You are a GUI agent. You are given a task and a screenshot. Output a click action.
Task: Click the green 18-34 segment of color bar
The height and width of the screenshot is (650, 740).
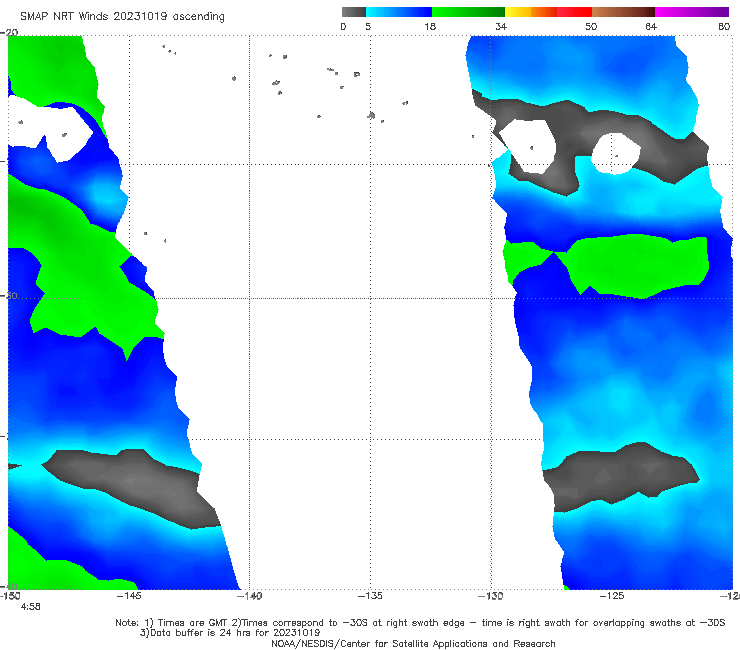(x=468, y=12)
